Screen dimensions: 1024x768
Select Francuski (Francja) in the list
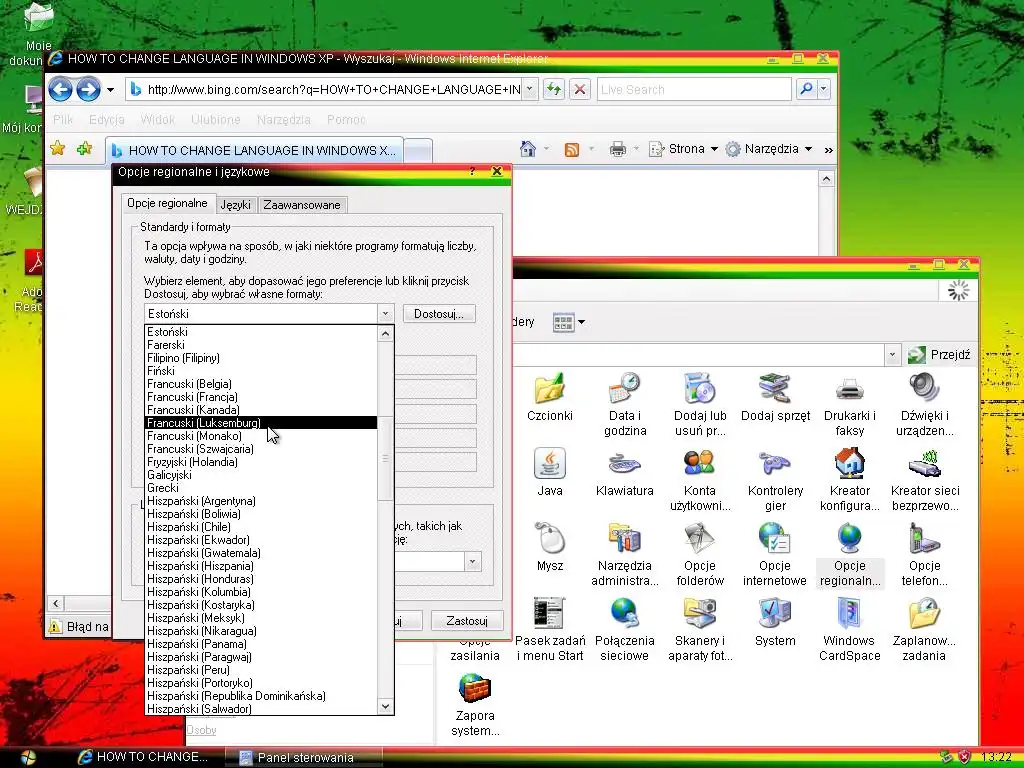click(x=261, y=397)
